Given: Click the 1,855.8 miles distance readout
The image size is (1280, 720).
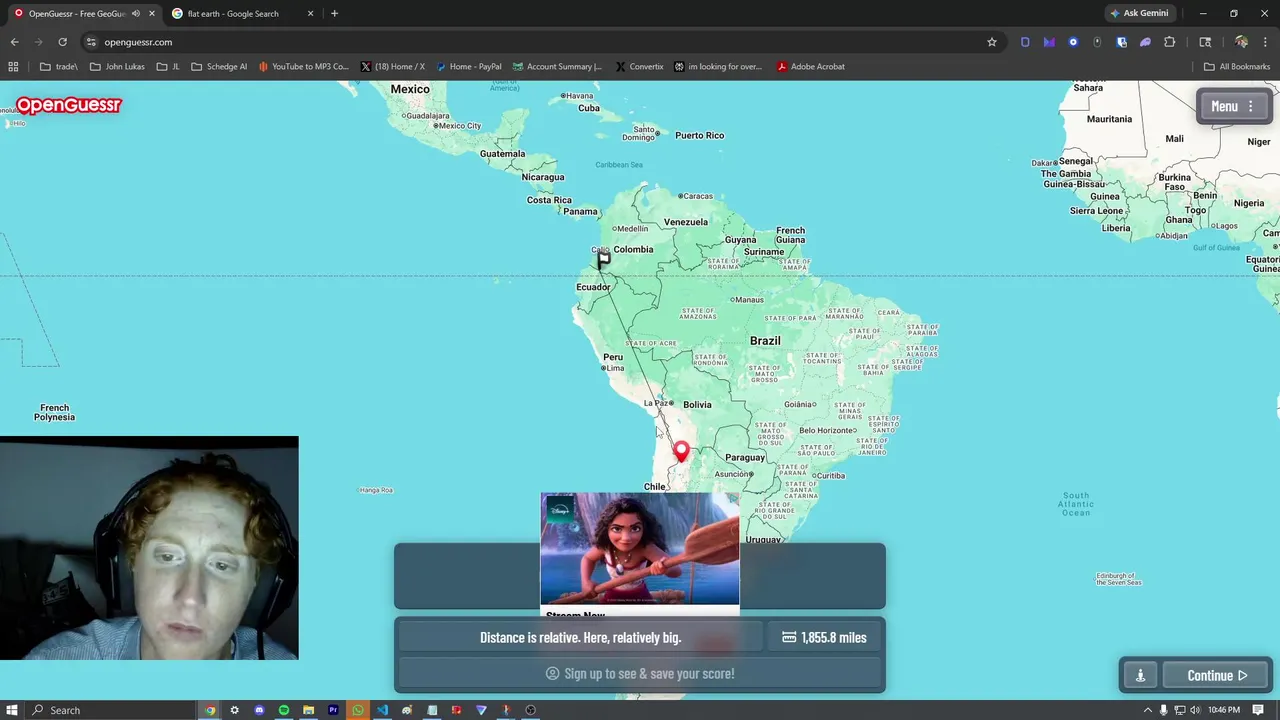Looking at the screenshot, I should (824, 637).
